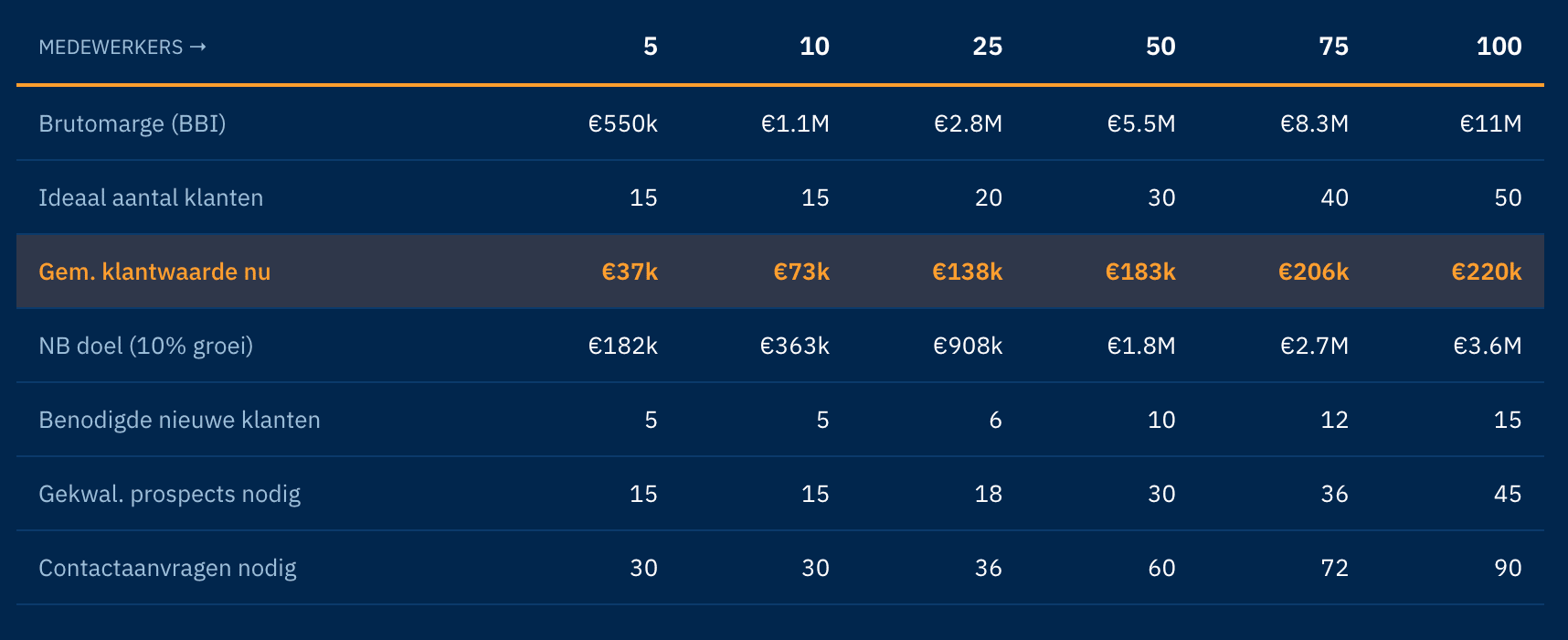Image resolution: width=1568 pixels, height=640 pixels.
Task: Click the orange €138k klantwaarde value
Action: click(967, 272)
